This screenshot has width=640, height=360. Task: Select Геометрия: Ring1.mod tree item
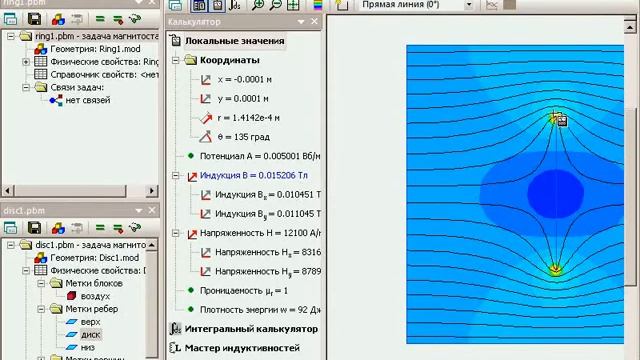pos(95,49)
